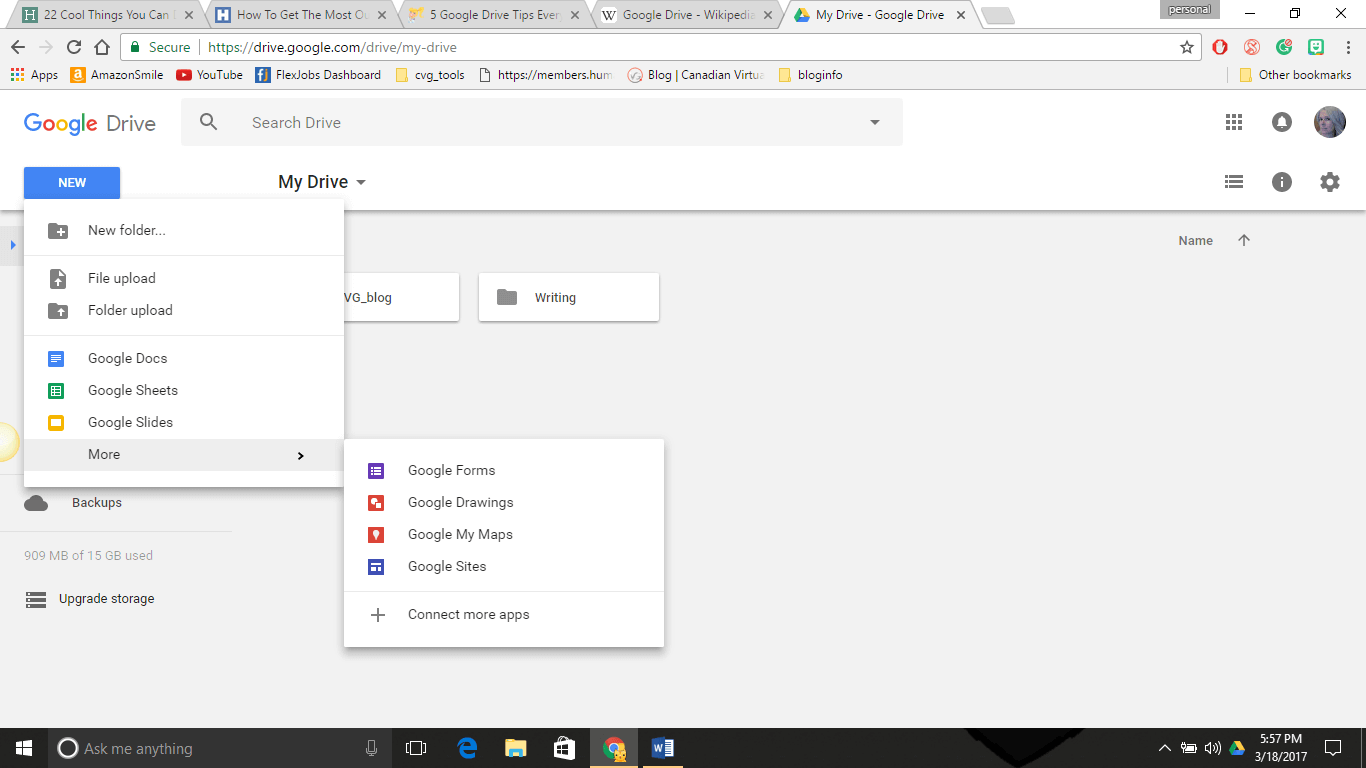Image resolution: width=1366 pixels, height=768 pixels.
Task: Open the FlexJobs Dashboard bookmark
Action: coord(318,75)
